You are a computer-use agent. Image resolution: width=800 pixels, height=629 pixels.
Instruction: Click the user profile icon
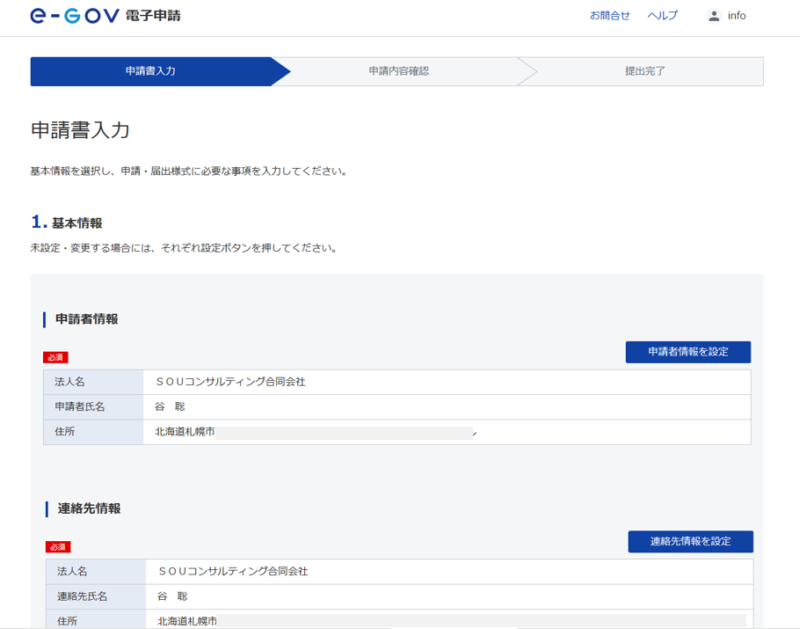[x=713, y=16]
